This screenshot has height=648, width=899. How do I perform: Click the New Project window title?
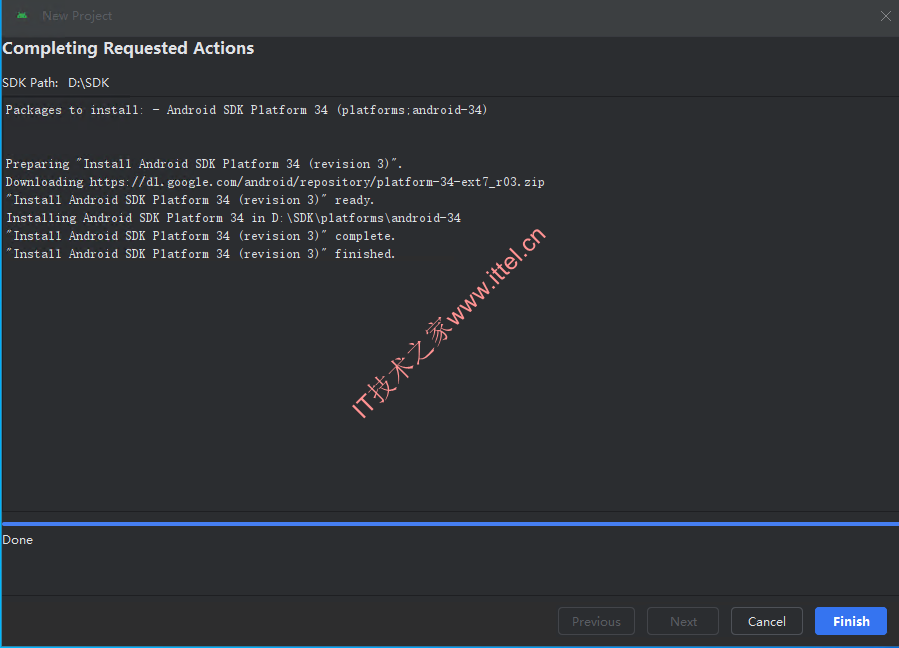point(77,16)
